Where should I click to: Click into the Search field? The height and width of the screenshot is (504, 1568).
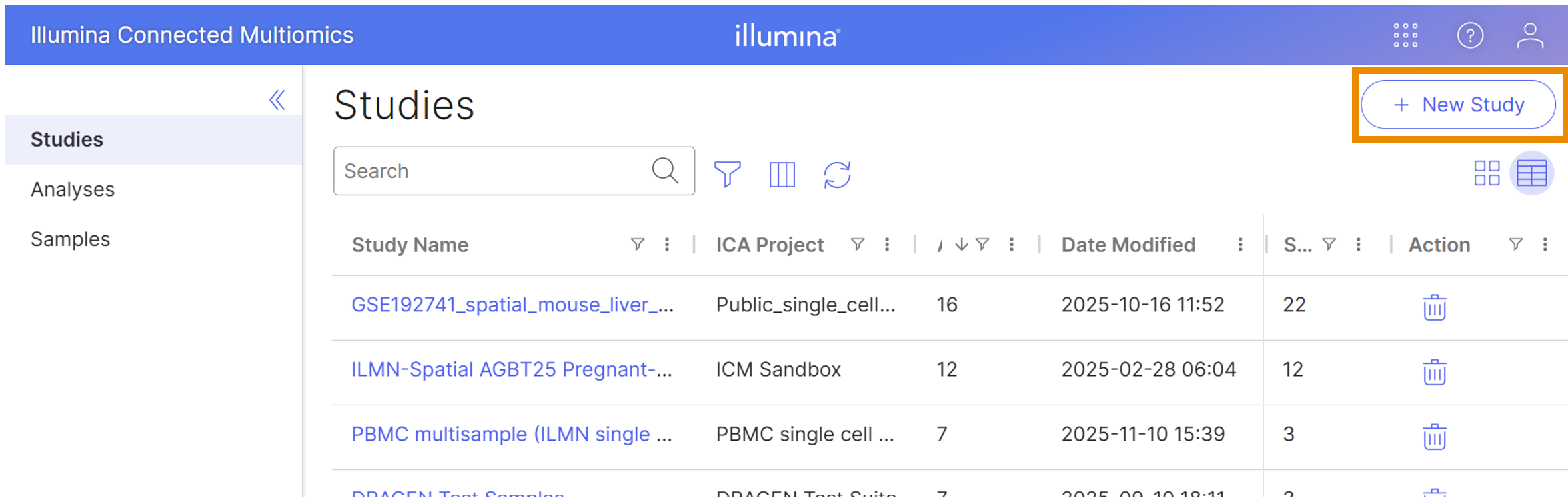coord(493,171)
